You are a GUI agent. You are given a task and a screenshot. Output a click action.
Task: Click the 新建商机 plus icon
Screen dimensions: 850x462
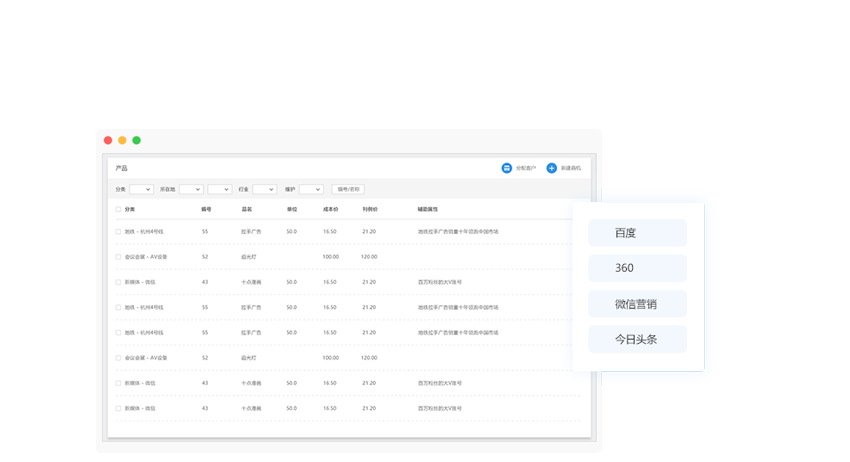pyautogui.click(x=551, y=168)
